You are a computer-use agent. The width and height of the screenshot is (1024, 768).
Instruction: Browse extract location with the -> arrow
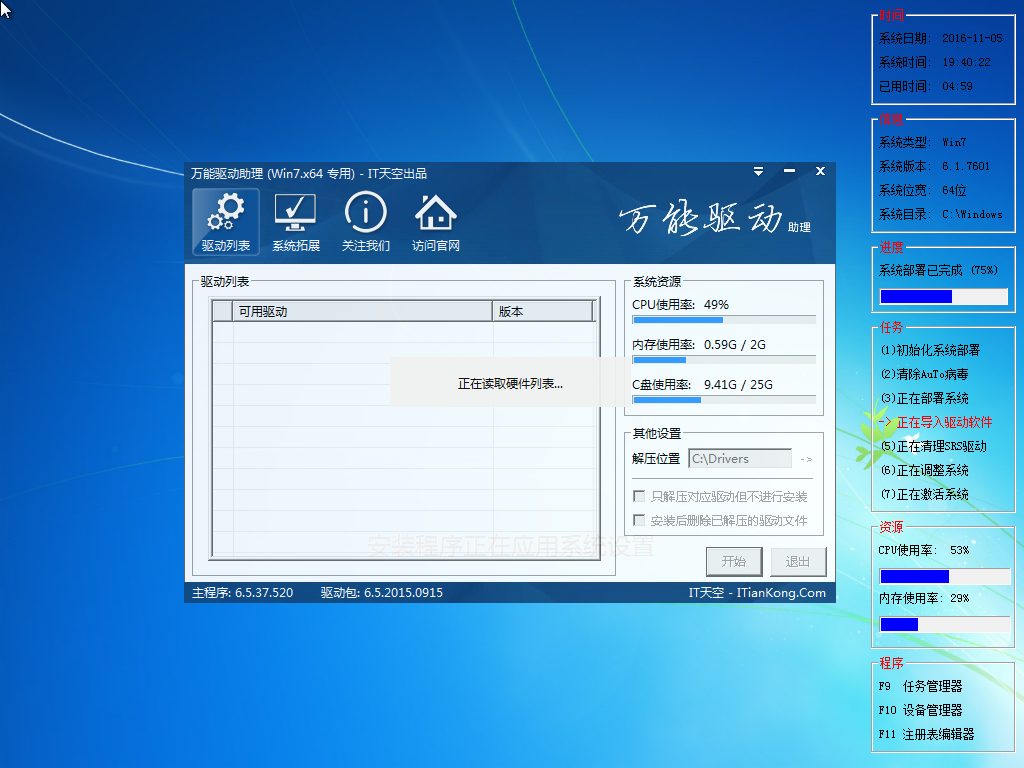coord(806,459)
